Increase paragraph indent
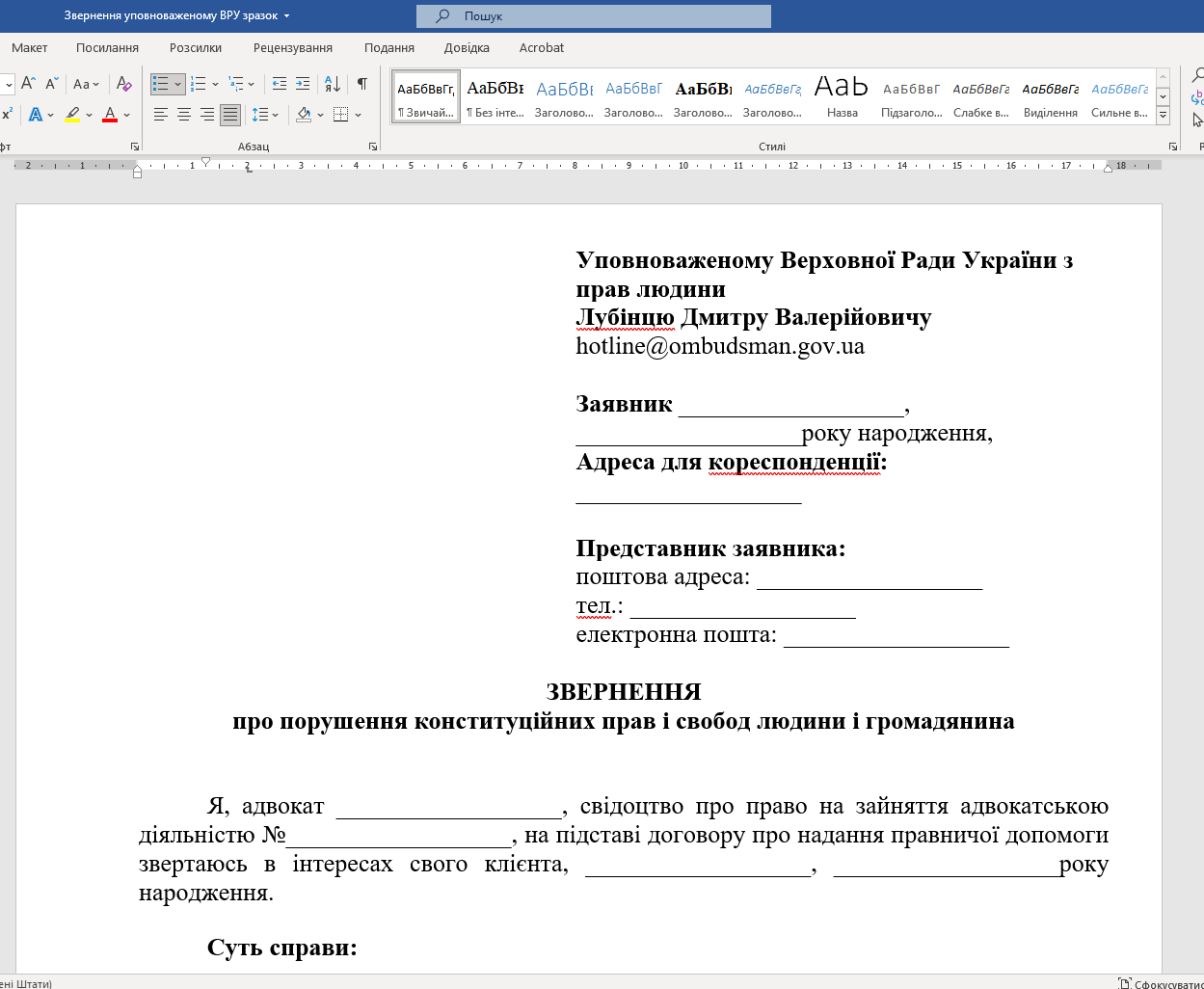1204x989 pixels. (303, 84)
